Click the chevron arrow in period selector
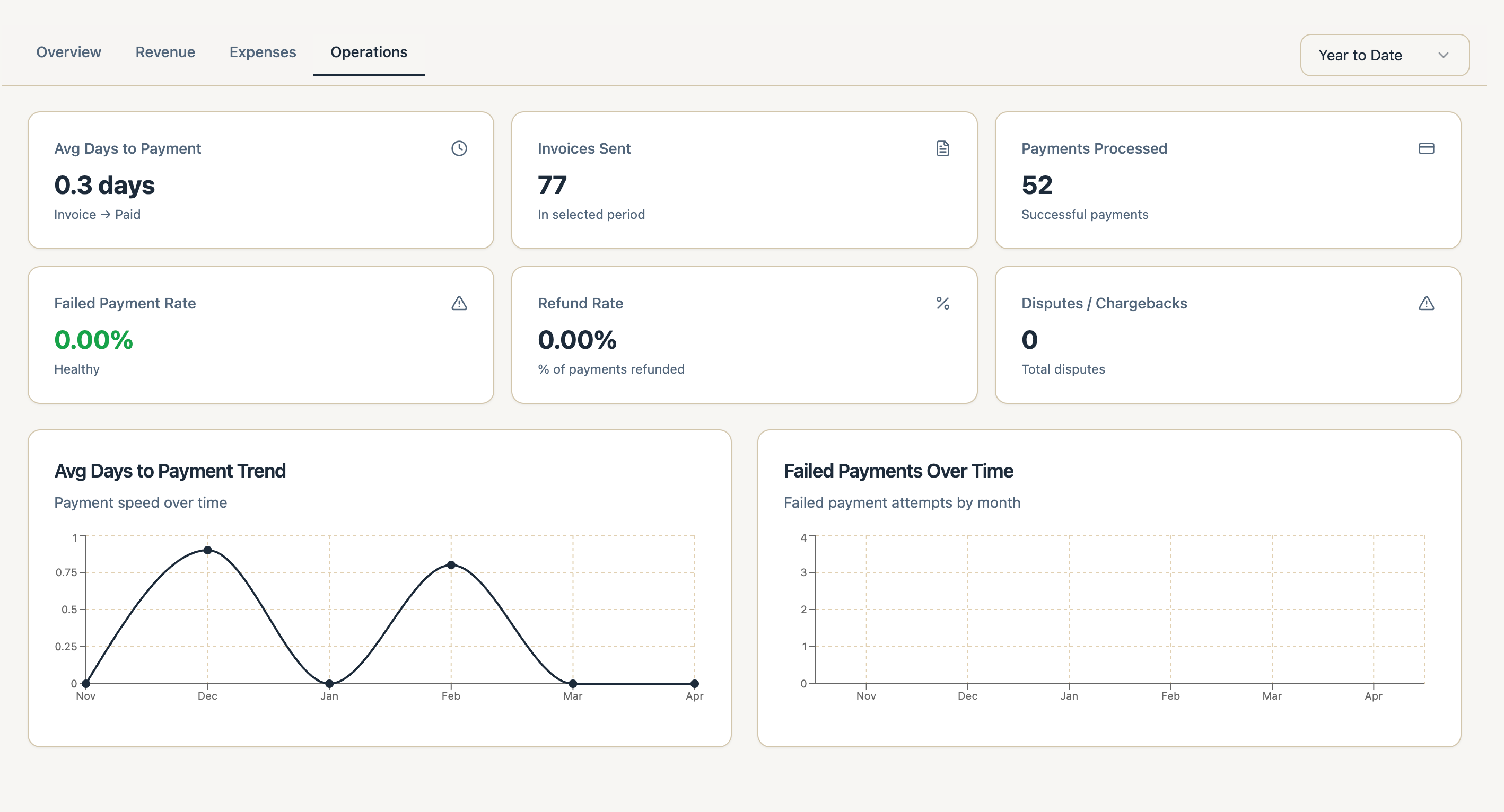Viewport: 1504px width, 812px height. [x=1444, y=55]
